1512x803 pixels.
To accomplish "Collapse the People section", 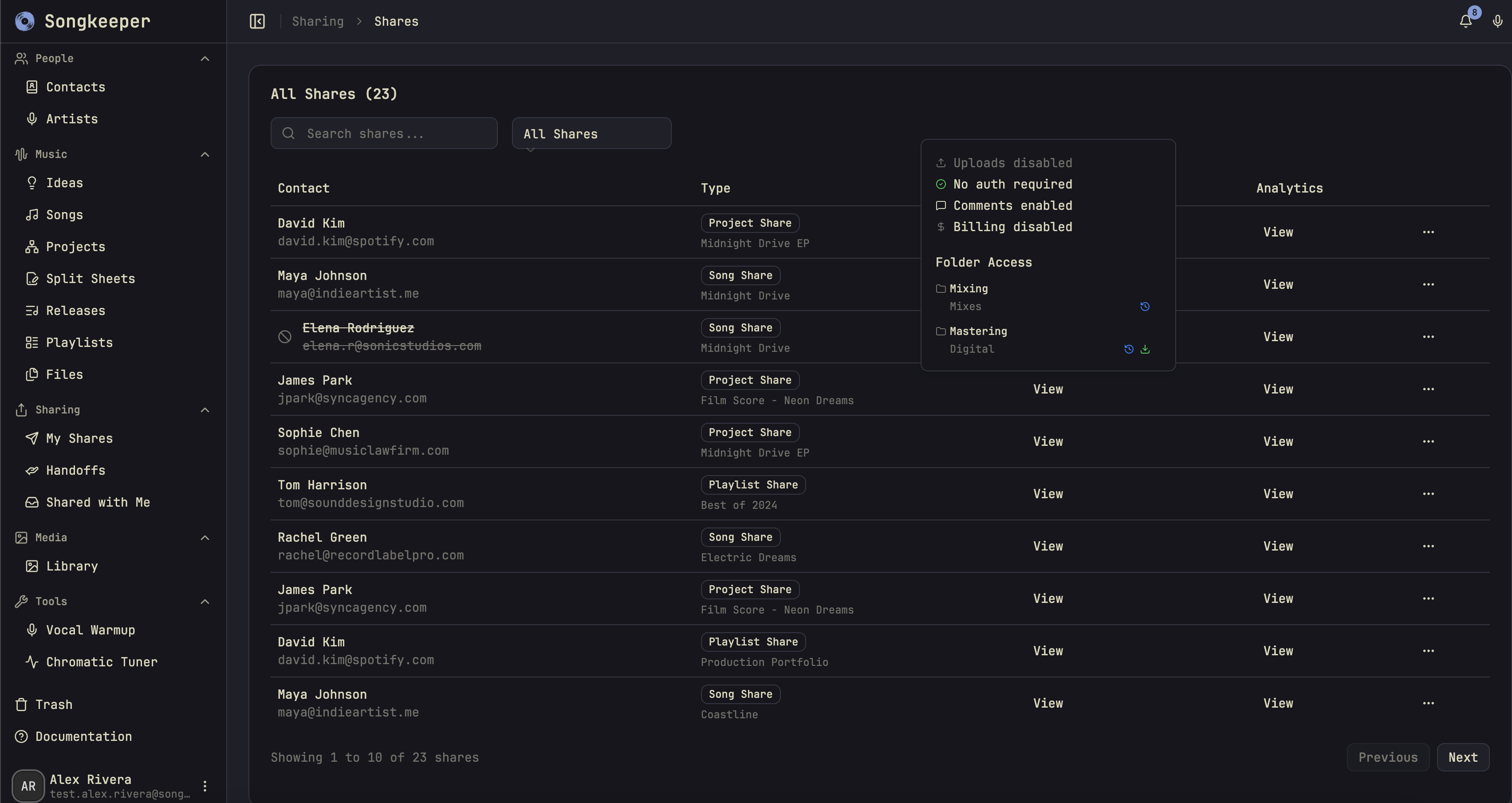I will [x=204, y=58].
